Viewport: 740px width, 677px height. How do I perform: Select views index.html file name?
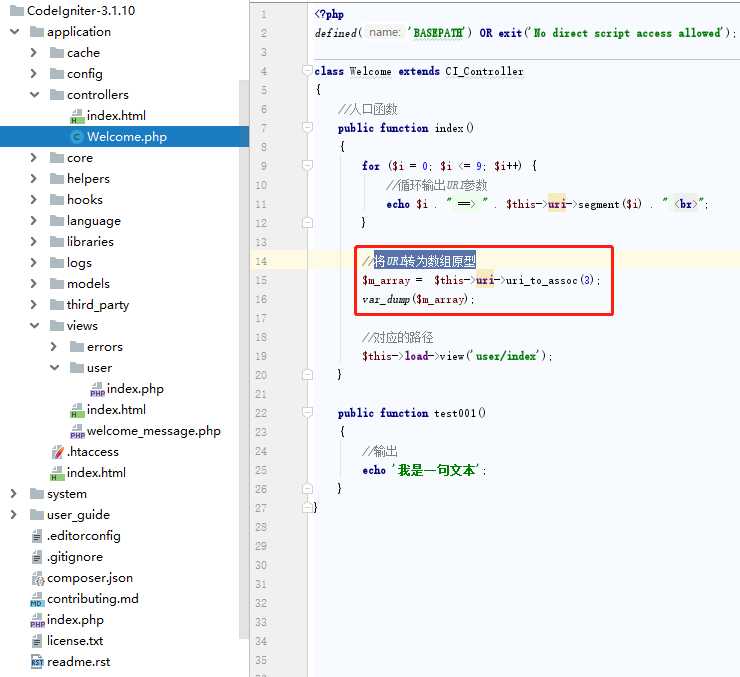click(116, 410)
